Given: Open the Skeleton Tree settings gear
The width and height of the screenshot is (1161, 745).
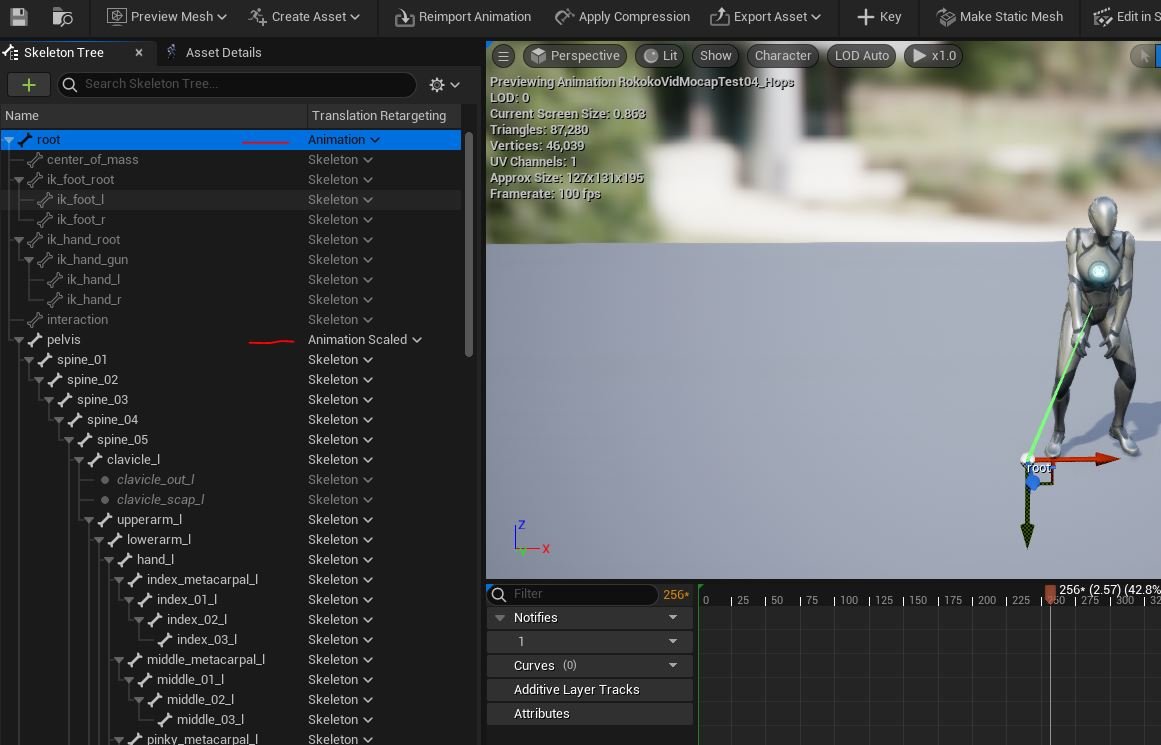Looking at the screenshot, I should point(436,85).
